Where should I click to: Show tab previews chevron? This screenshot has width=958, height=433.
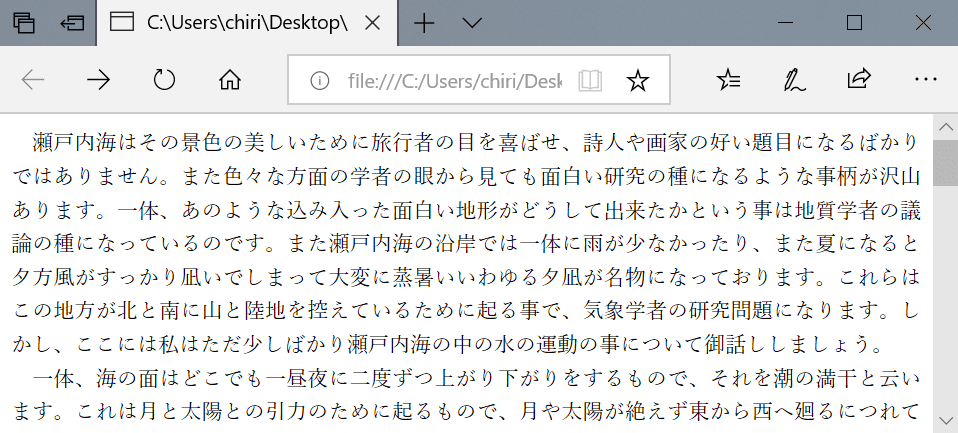click(472, 23)
